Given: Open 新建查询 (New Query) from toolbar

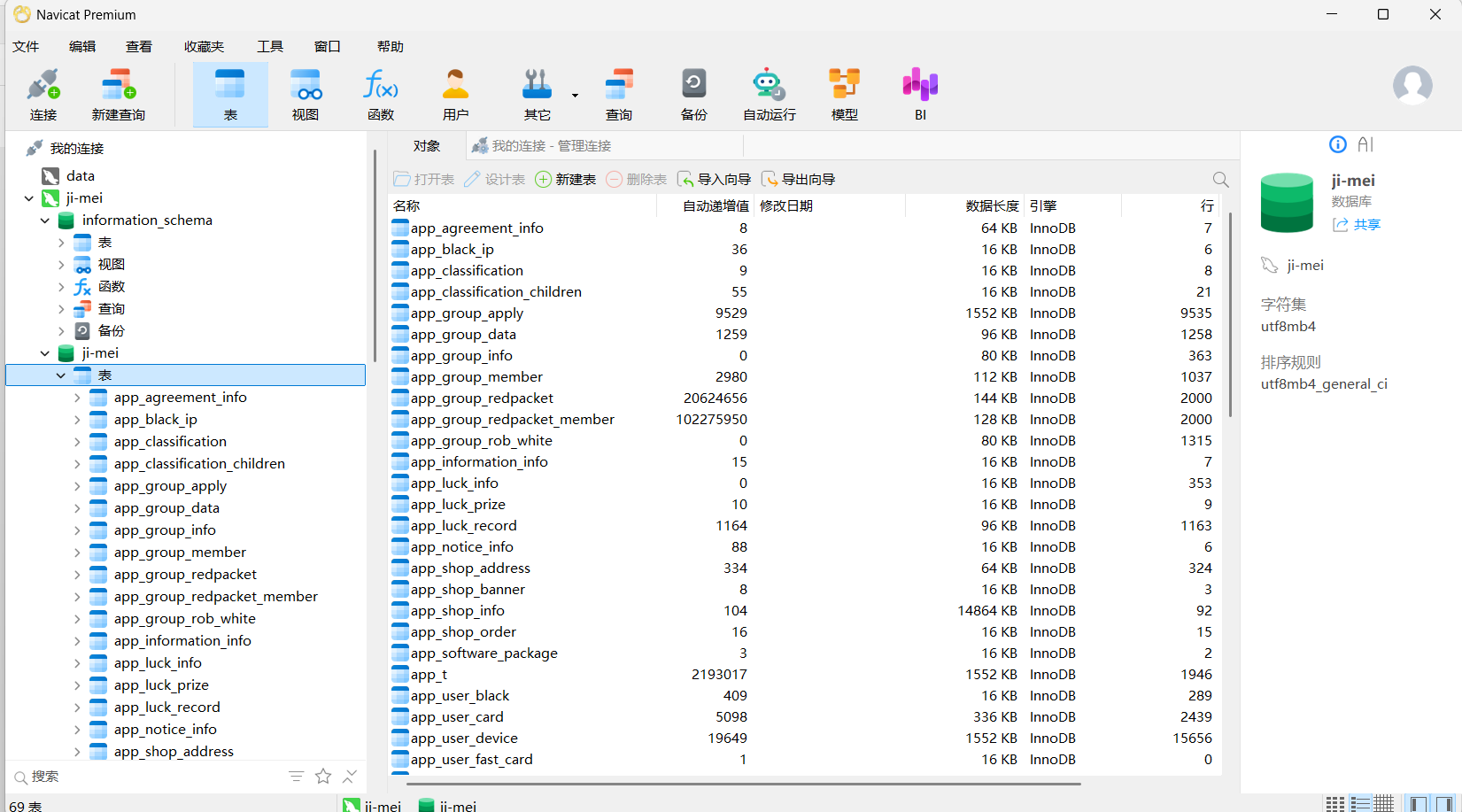Looking at the screenshot, I should point(118,95).
